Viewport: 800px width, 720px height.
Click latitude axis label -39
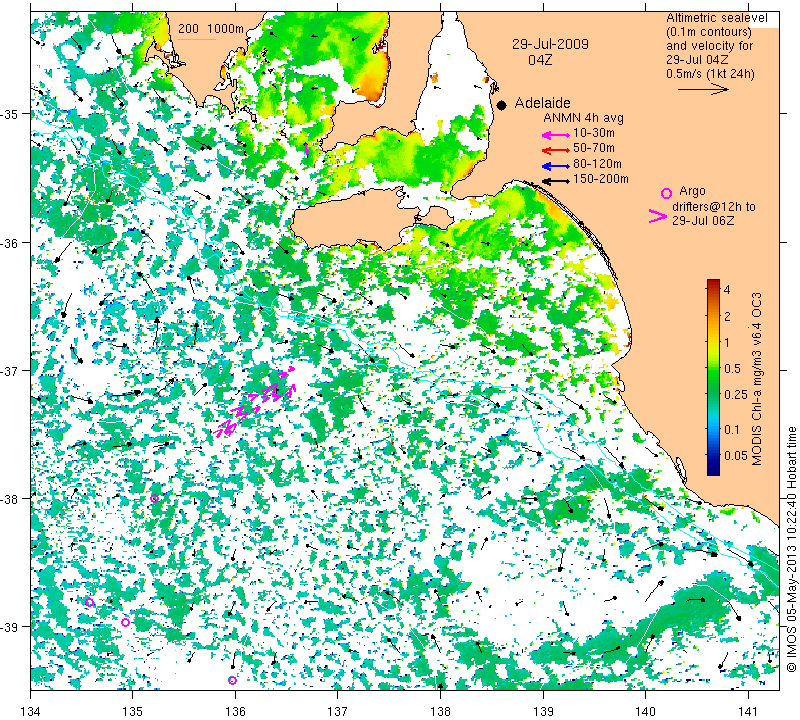pyautogui.click(x=10, y=627)
